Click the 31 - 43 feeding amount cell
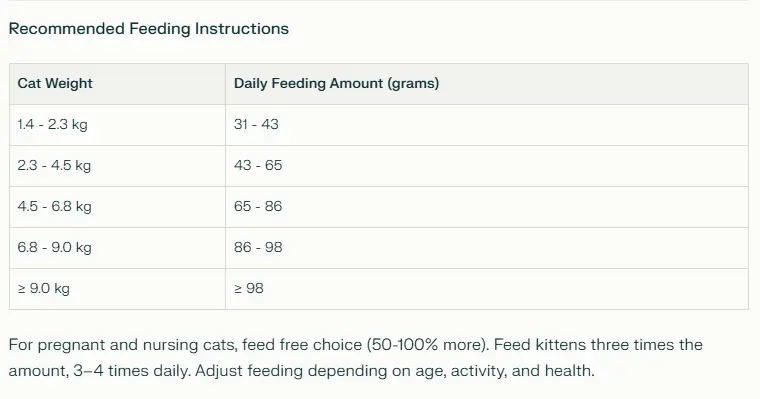Image resolution: width=760 pixels, height=399 pixels. 487,125
